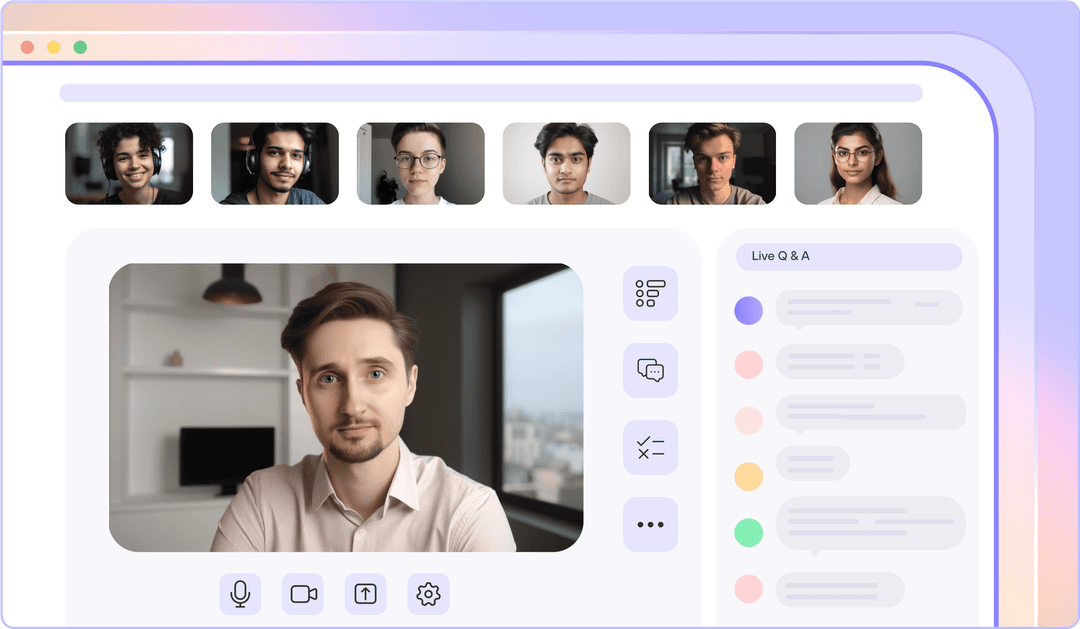The image size is (1080, 629).
Task: Open the participants list panel
Action: pos(650,293)
